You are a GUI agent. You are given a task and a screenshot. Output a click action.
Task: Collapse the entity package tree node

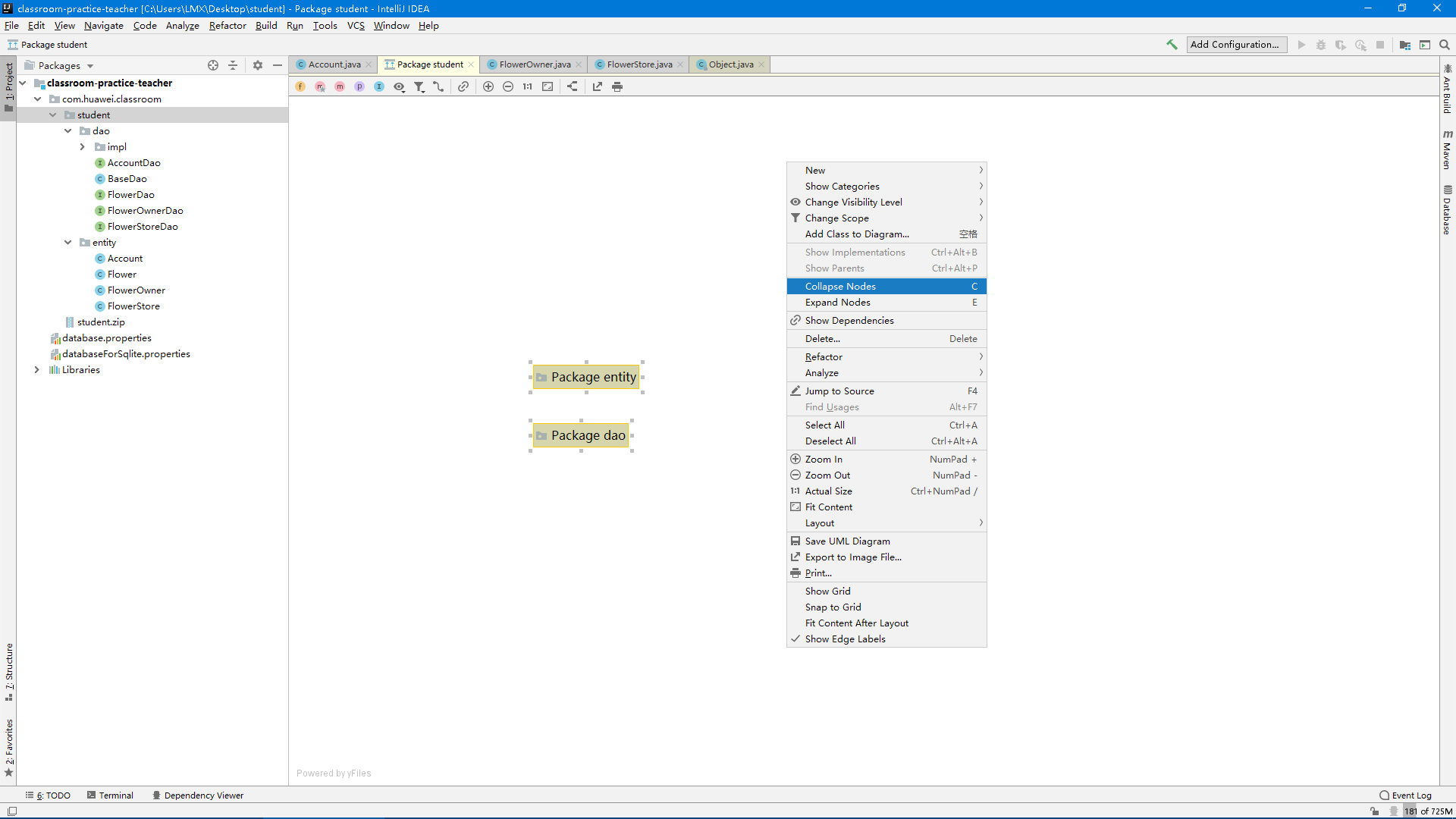pos(68,243)
